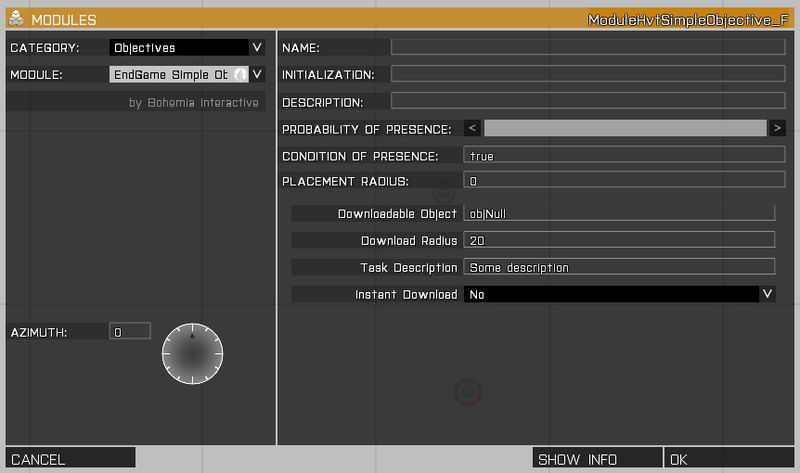Increase probability with the right arrow

[x=777, y=128]
